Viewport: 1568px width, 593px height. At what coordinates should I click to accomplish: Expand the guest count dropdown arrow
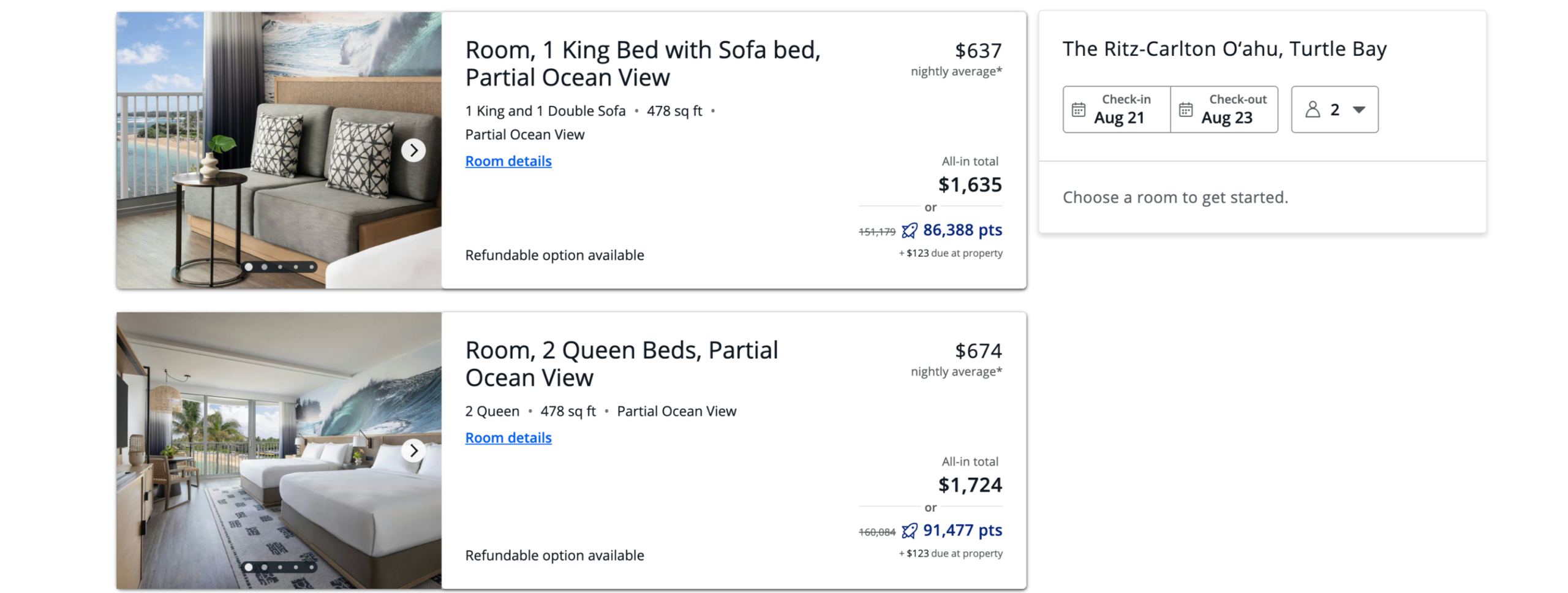pos(1359,110)
